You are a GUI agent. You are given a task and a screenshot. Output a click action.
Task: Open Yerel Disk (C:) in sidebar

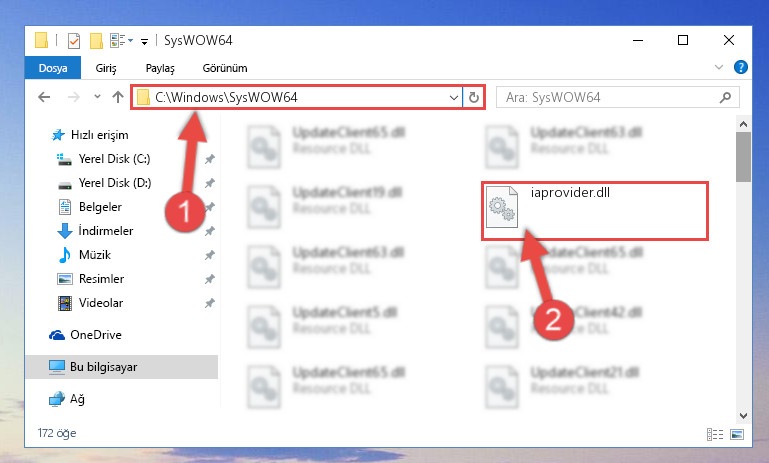point(114,159)
